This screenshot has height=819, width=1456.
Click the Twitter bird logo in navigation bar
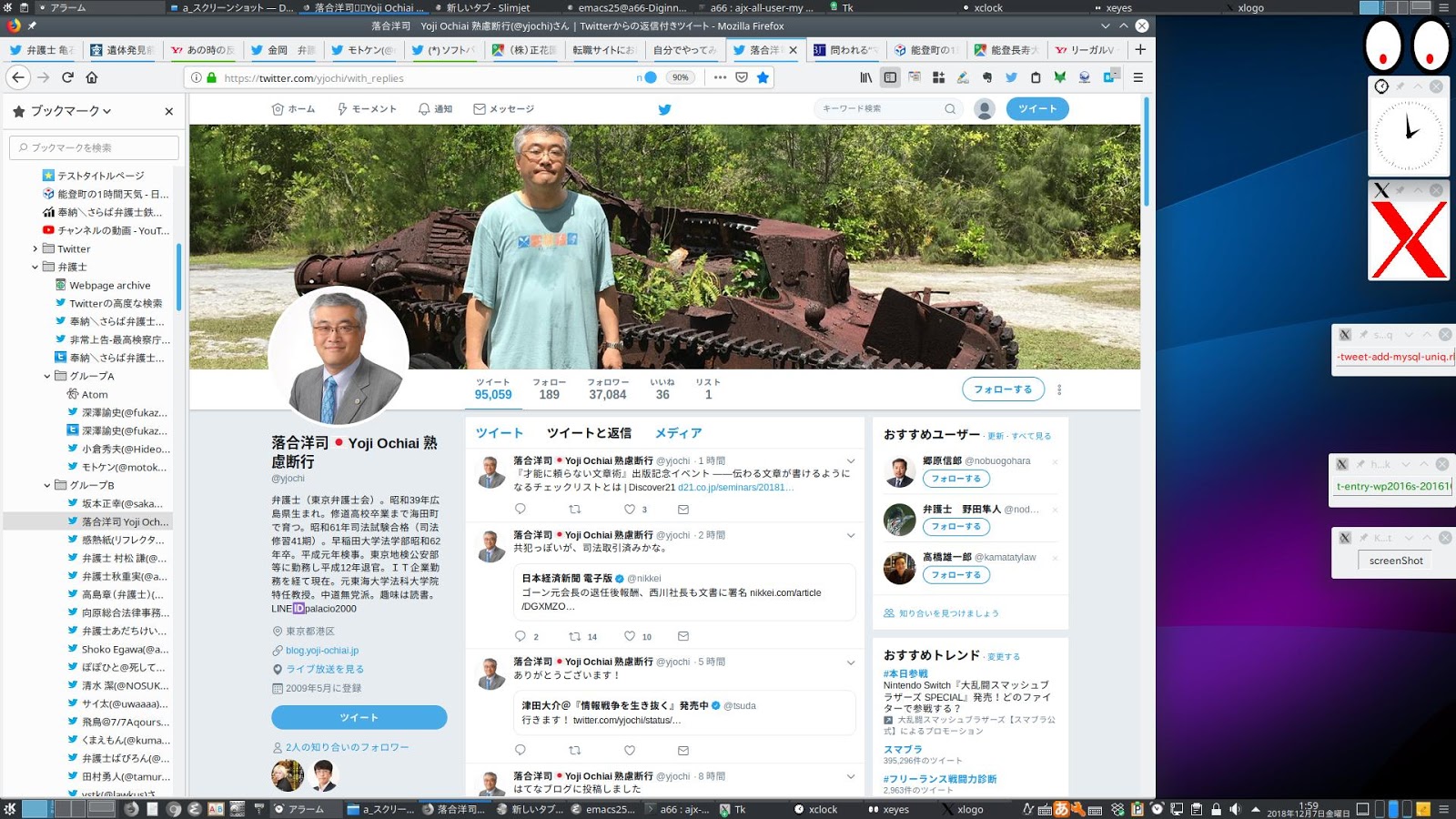click(665, 109)
